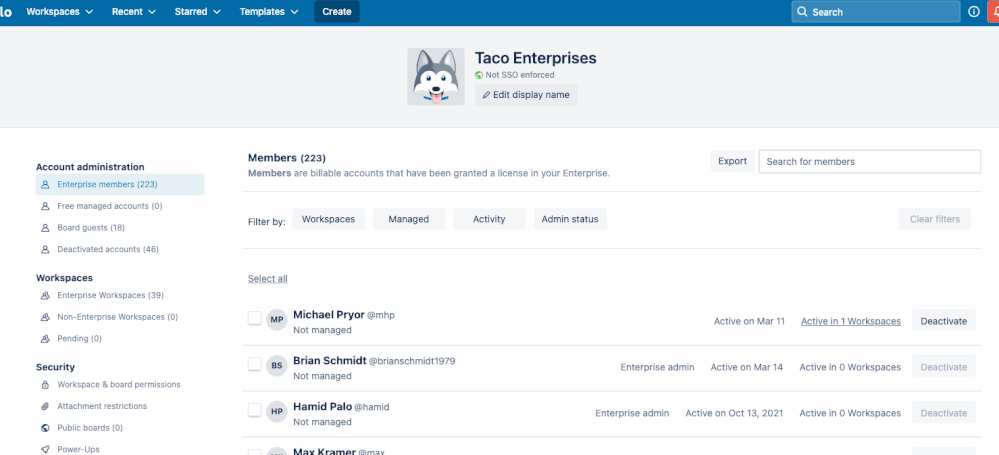Export the members list
Screen dimensions: 999x455
(733, 161)
